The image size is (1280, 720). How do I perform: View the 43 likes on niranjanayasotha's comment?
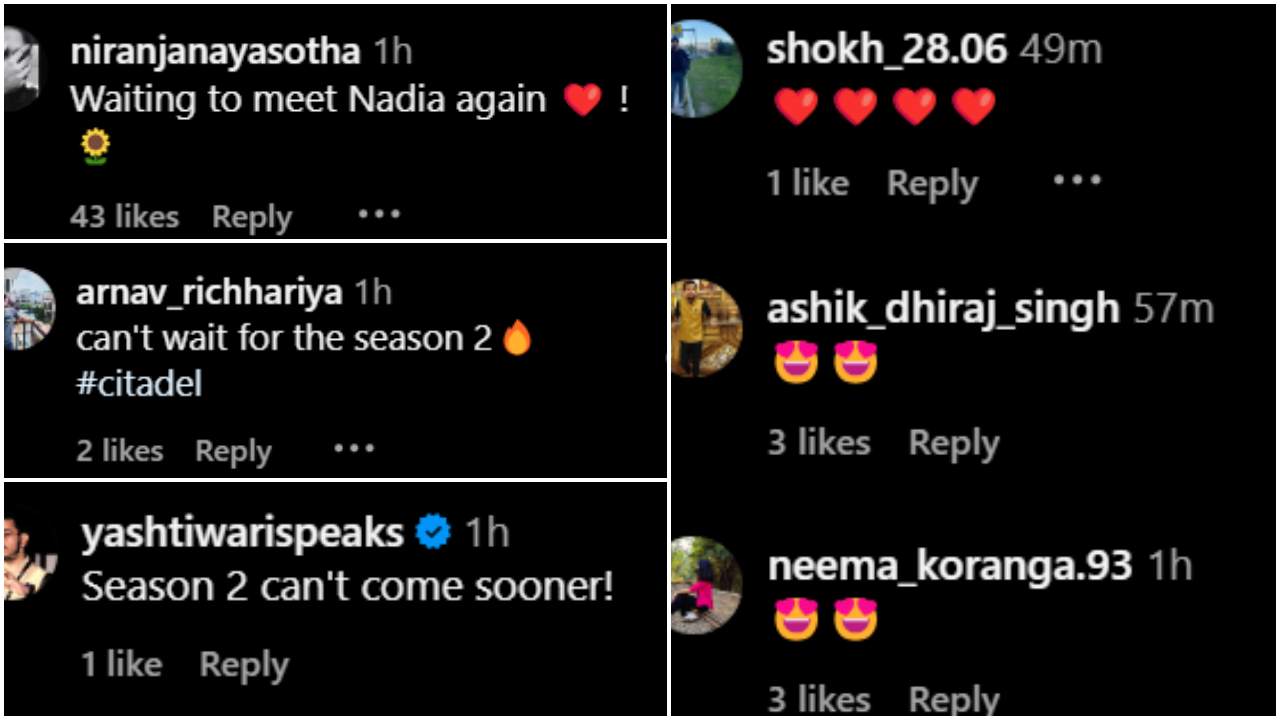(124, 217)
